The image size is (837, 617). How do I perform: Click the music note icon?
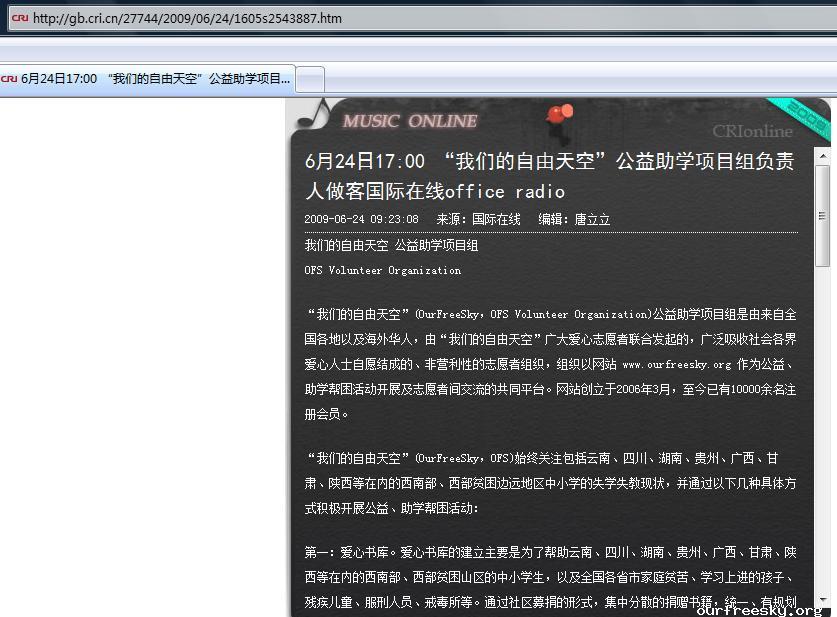click(x=315, y=115)
